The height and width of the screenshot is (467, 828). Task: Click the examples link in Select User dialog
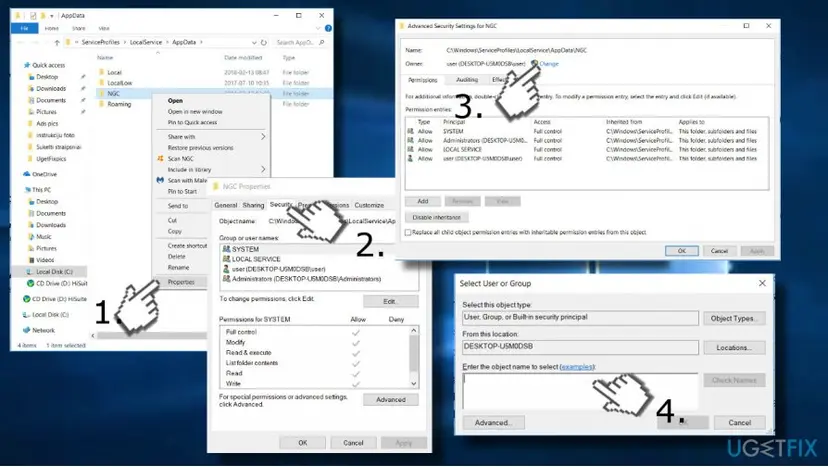pyautogui.click(x=577, y=367)
